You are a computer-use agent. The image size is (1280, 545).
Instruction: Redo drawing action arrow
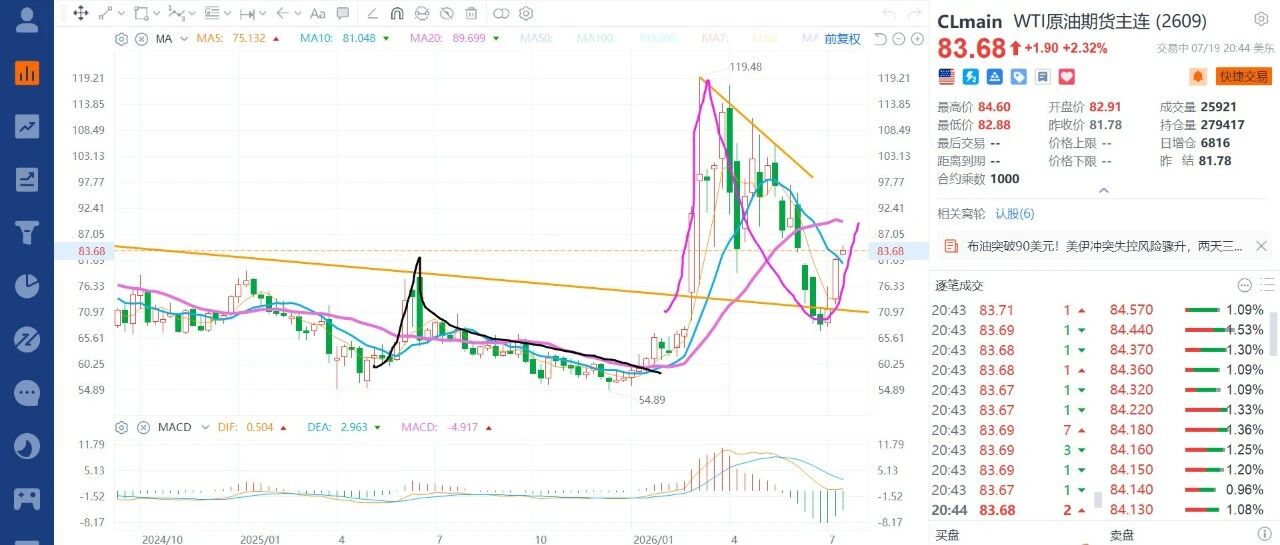(914, 14)
